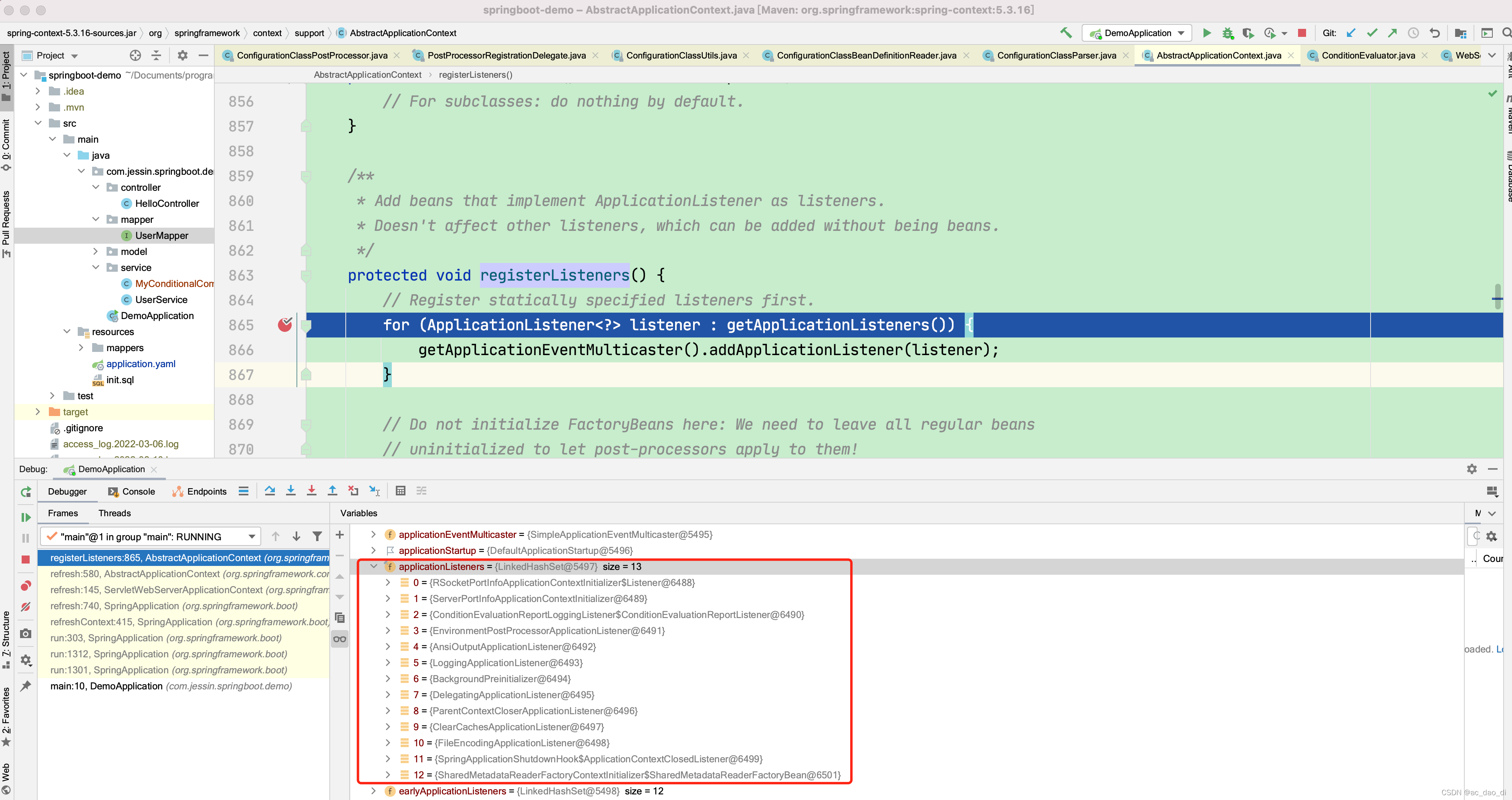1512x800 pixels.
Task: Select refresh:580 AbstractApplicationContext stack frame
Action: (184, 574)
